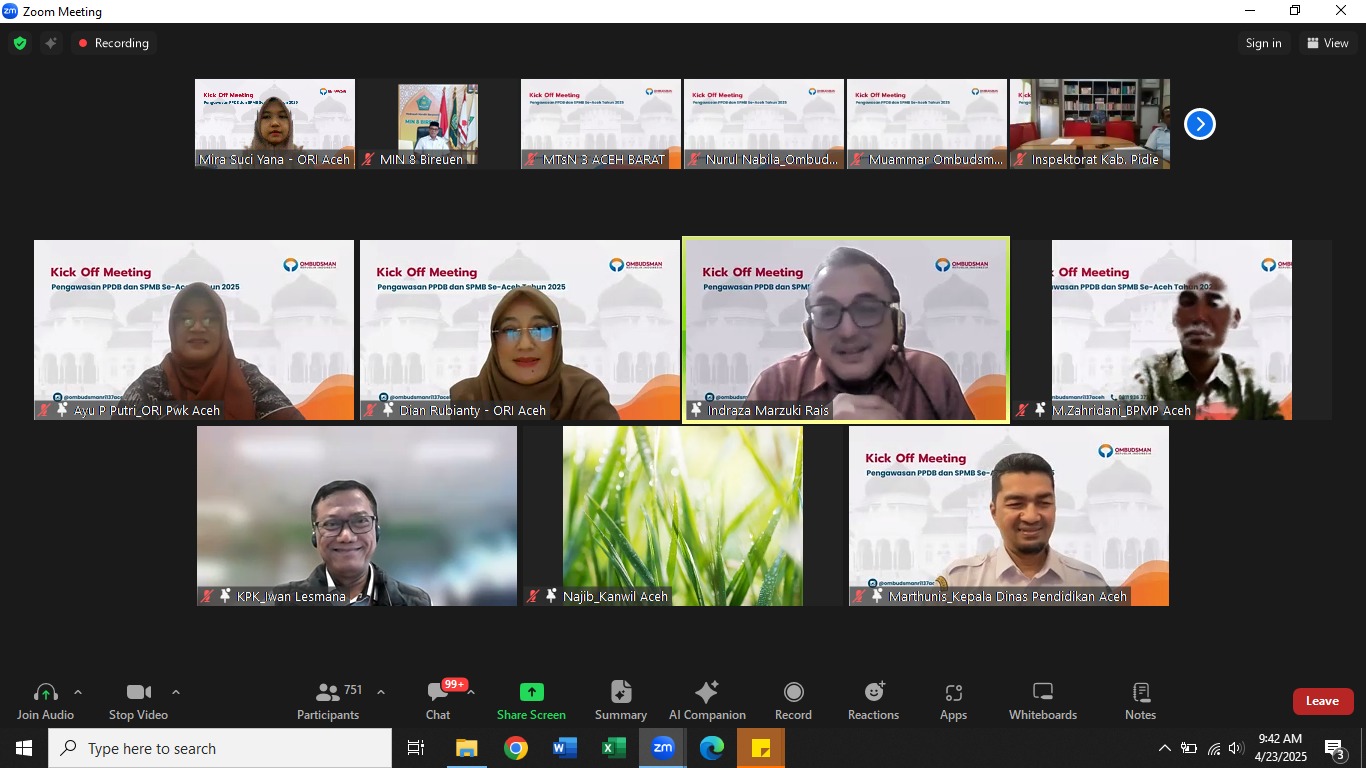Expand audio options arrow next to Join Audio
This screenshot has width=1366, height=768.
pyautogui.click(x=78, y=692)
